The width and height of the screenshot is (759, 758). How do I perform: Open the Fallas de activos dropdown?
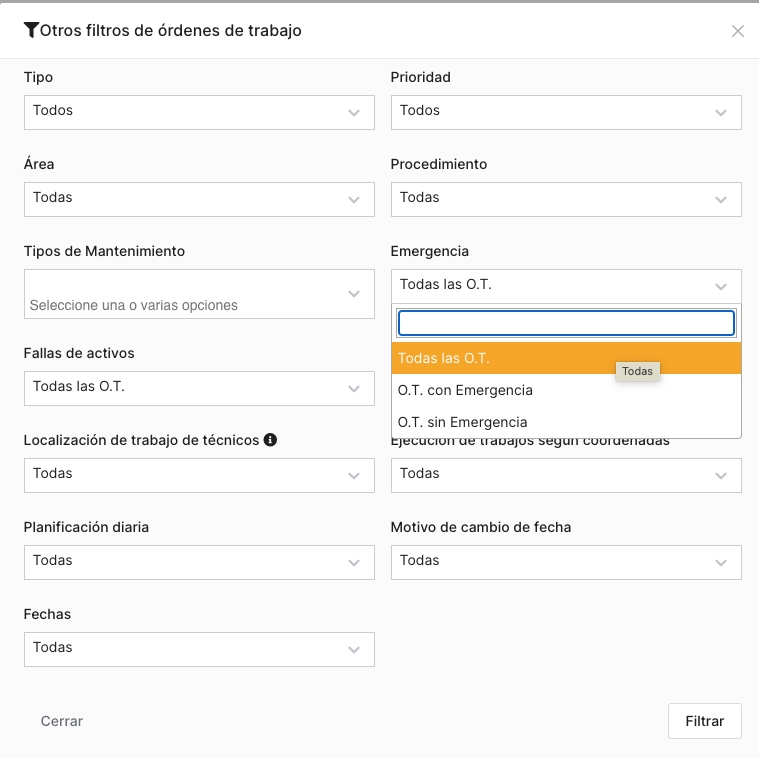[199, 388]
